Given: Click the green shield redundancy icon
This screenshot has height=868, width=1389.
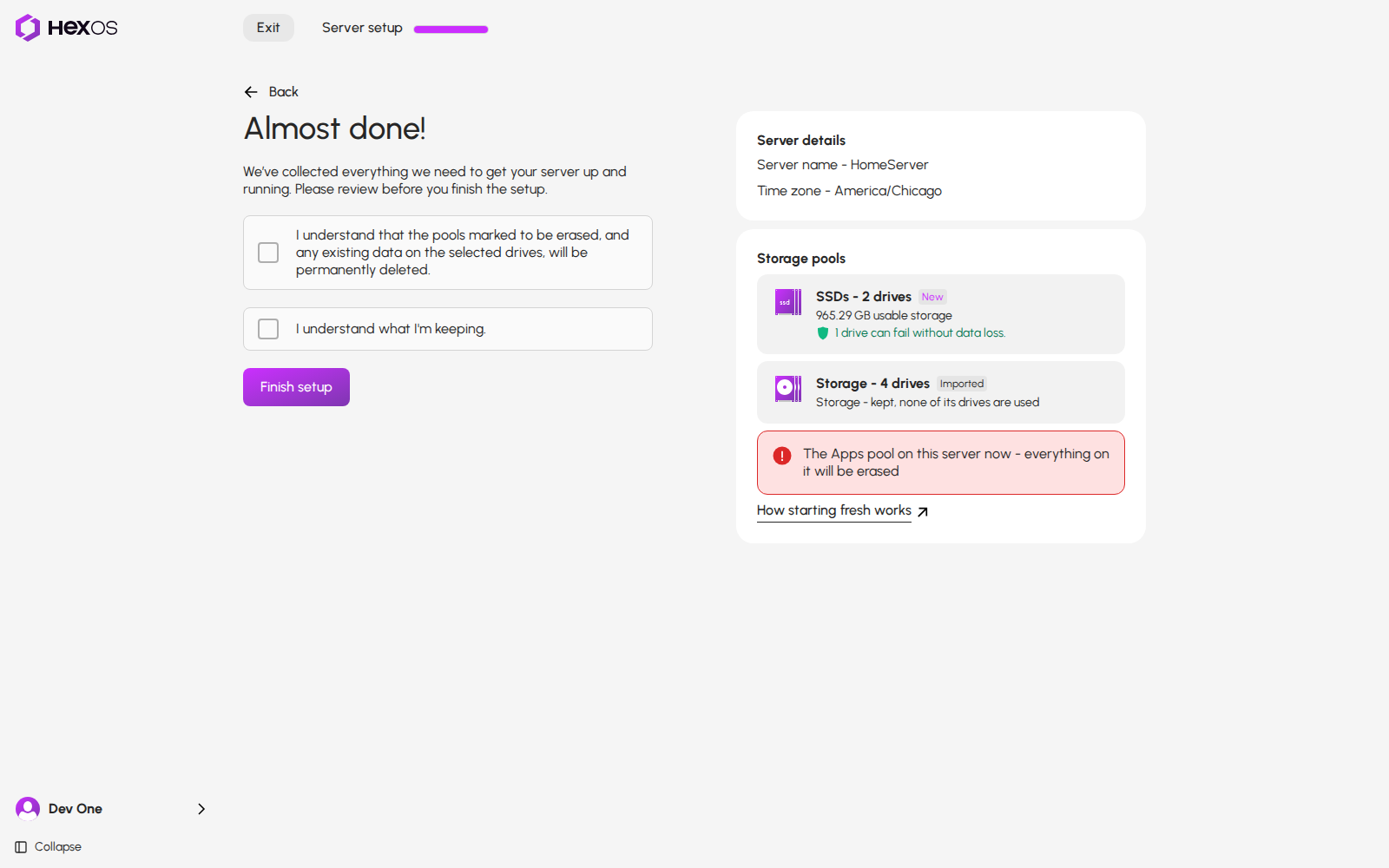Looking at the screenshot, I should tap(823, 333).
